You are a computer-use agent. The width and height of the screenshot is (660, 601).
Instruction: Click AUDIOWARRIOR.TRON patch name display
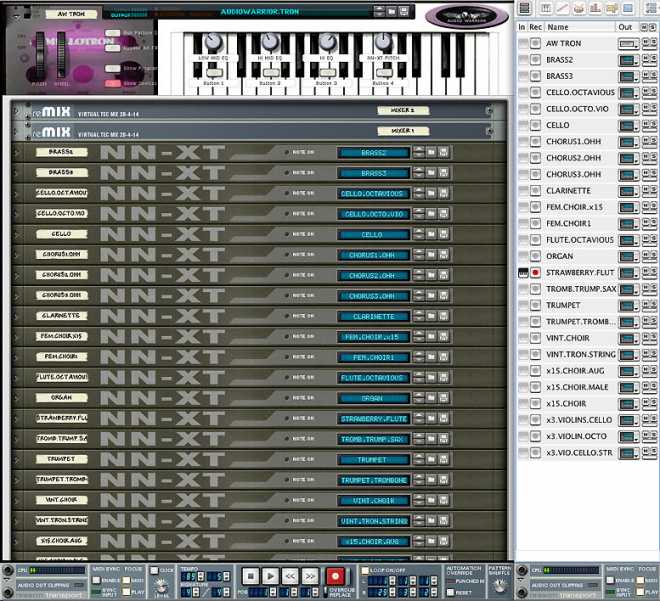pos(260,12)
